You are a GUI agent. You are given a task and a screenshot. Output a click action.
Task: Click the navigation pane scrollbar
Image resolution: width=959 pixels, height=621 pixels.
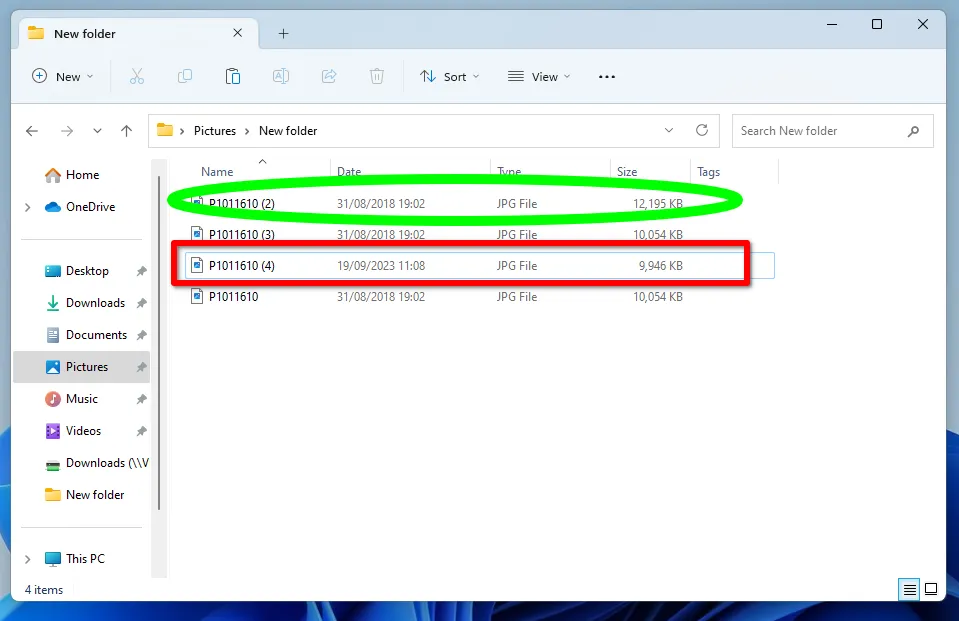pyautogui.click(x=159, y=343)
